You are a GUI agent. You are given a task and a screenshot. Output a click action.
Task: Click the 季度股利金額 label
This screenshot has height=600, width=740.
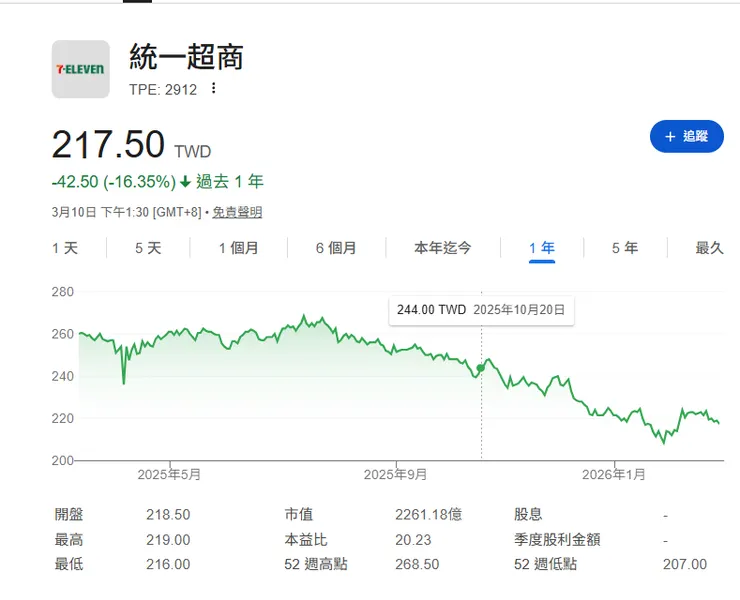click(x=557, y=539)
